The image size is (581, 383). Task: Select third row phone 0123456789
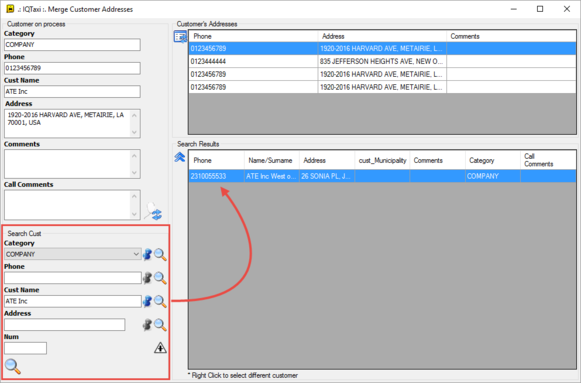point(253,74)
